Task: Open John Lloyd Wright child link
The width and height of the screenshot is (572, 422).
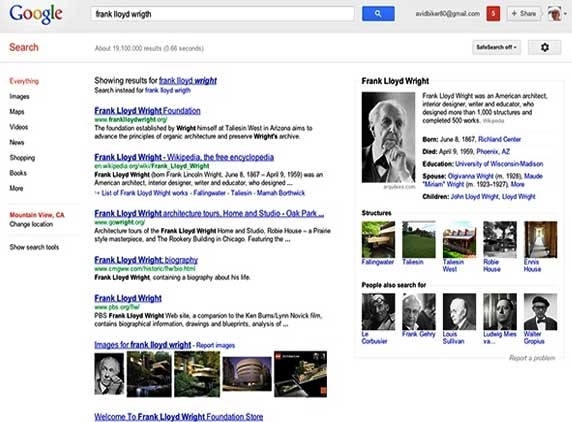Action: [x=475, y=197]
